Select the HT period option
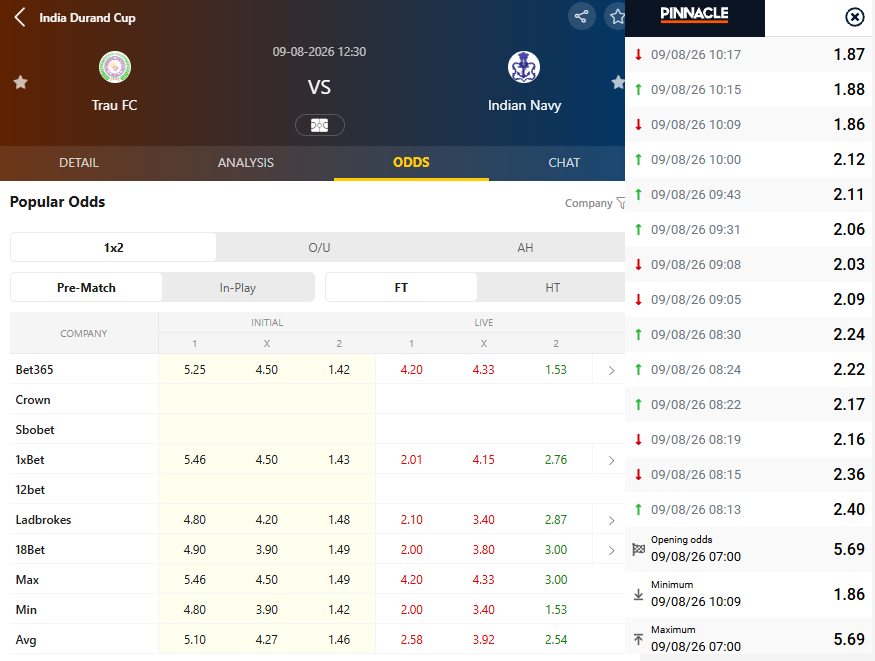 552,287
